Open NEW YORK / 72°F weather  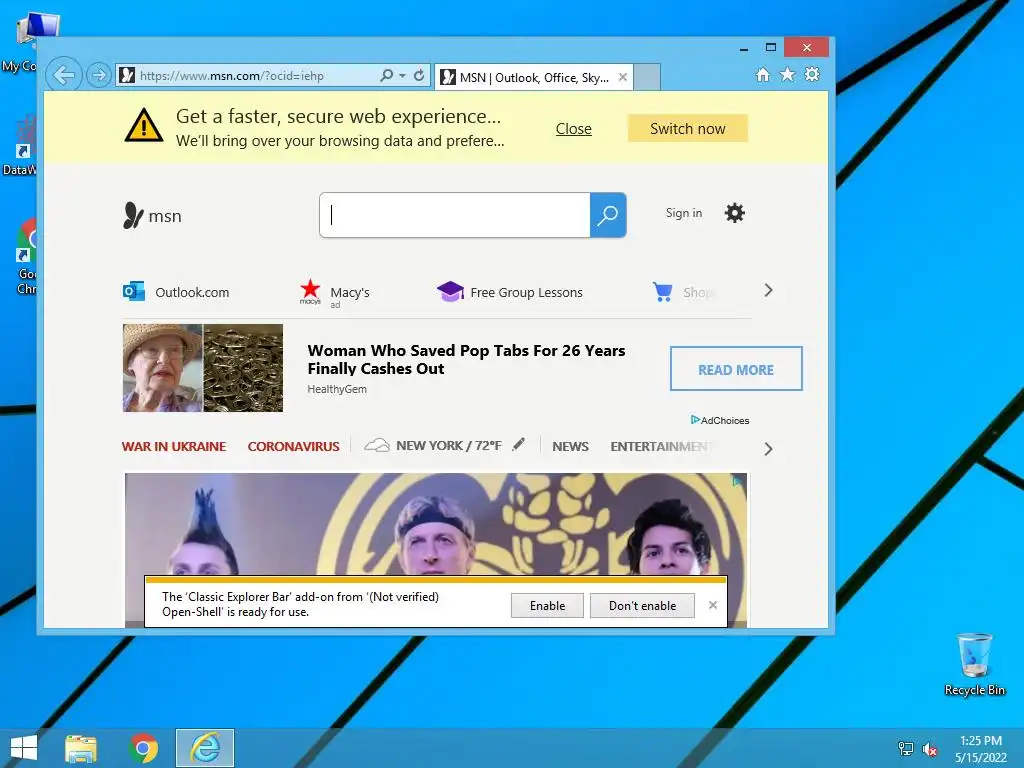(x=433, y=445)
